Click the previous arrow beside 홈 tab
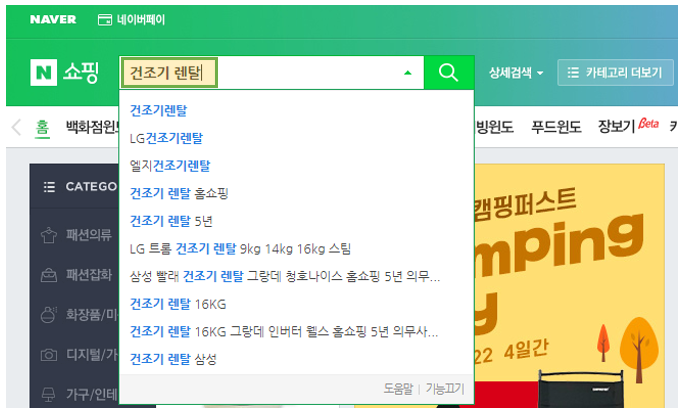The image size is (685, 418). (16, 127)
